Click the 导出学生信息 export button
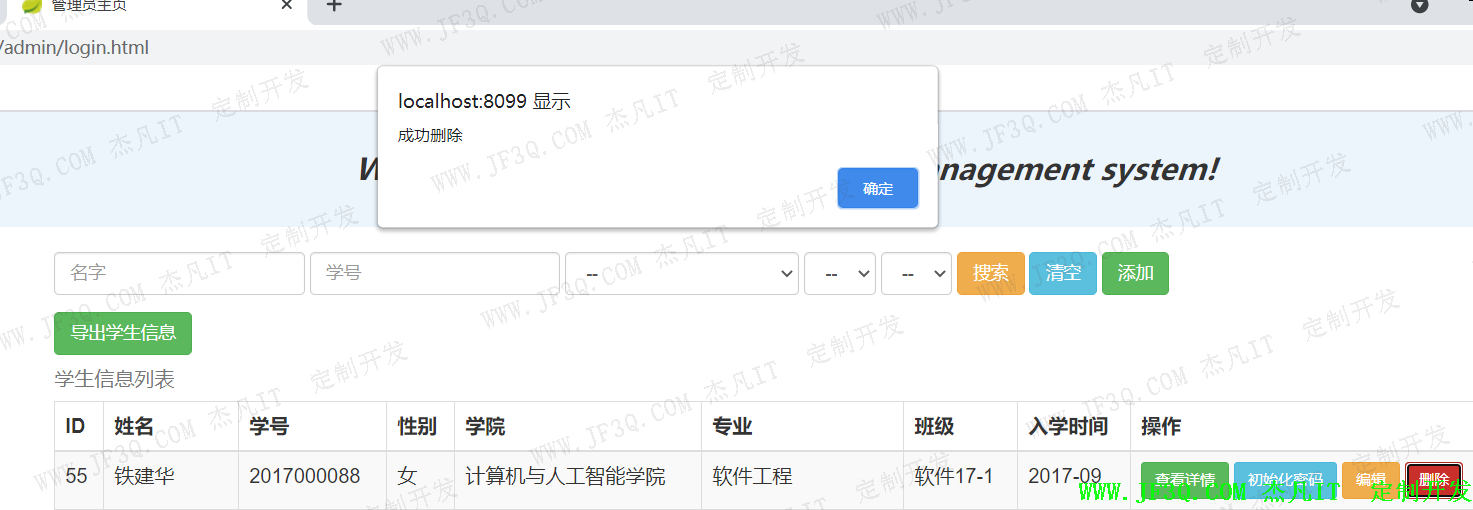 (123, 333)
